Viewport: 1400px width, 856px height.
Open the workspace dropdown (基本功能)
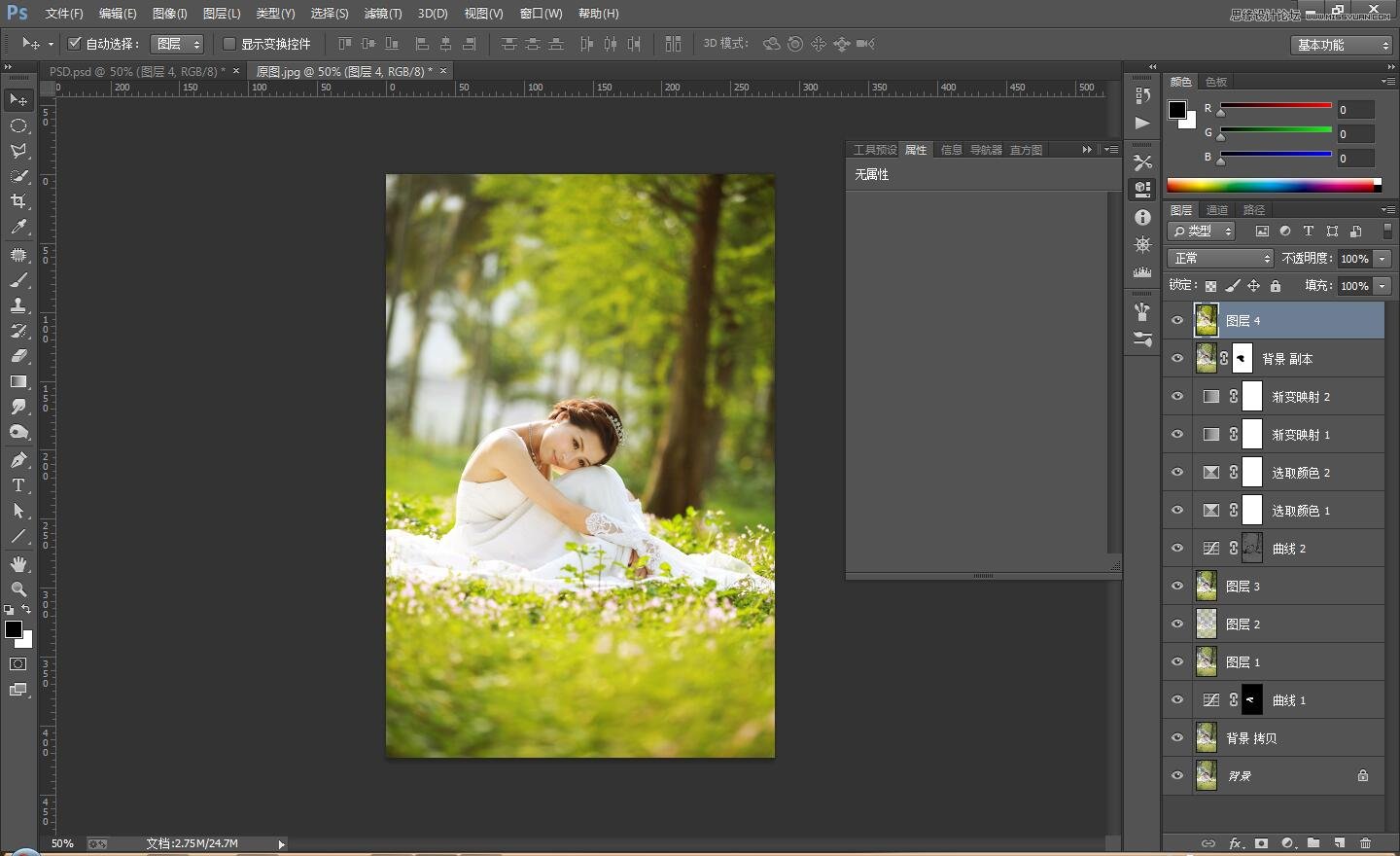coord(1343,45)
